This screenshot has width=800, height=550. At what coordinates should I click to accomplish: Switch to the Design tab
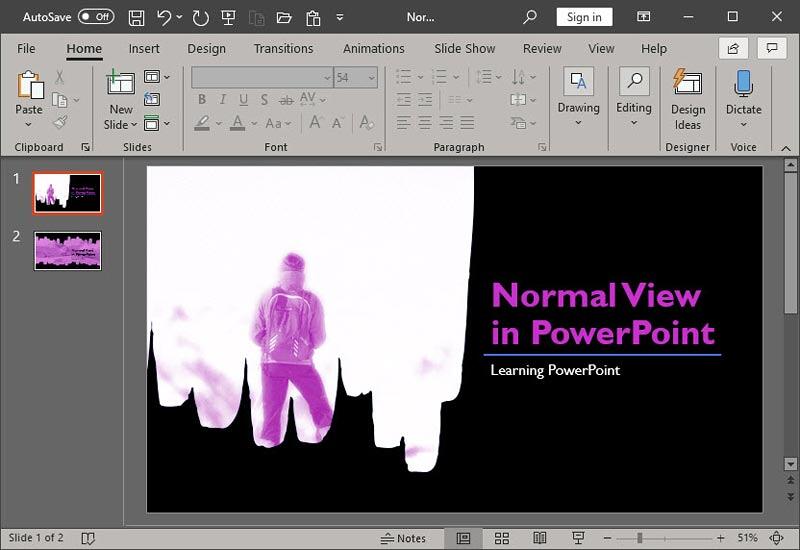tap(206, 48)
